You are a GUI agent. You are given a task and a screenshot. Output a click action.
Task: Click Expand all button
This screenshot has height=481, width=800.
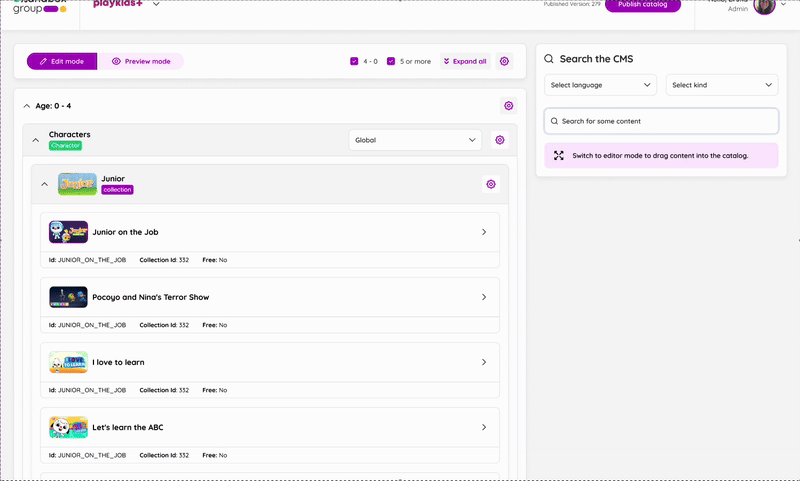465,61
